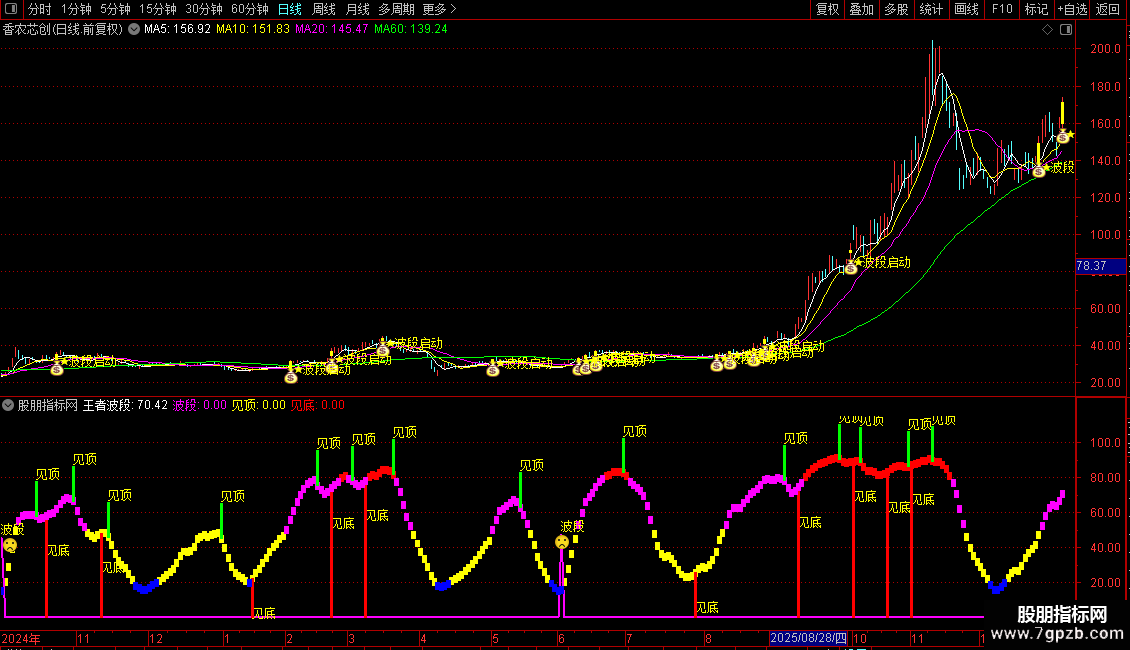Viewport: 1130px width, 650px height.
Task: Click the sad face icon at the indicator's left edge
Action: point(9,545)
